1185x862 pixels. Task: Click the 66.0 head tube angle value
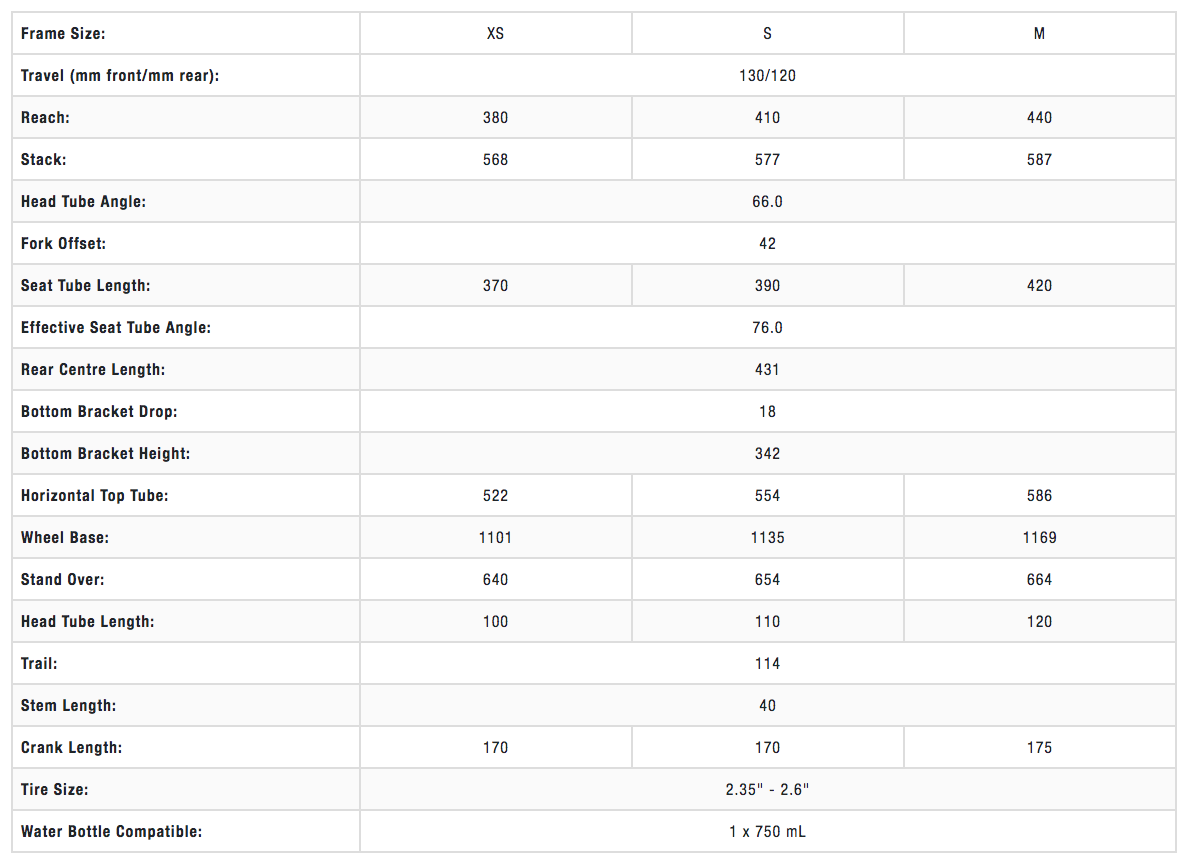click(767, 202)
